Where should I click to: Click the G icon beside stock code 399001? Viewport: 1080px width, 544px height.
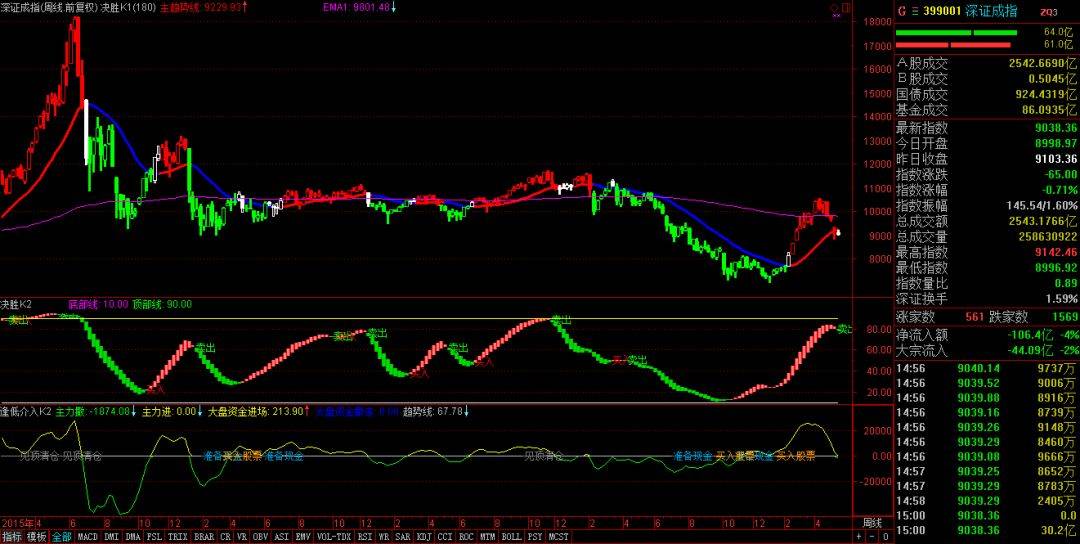click(902, 12)
